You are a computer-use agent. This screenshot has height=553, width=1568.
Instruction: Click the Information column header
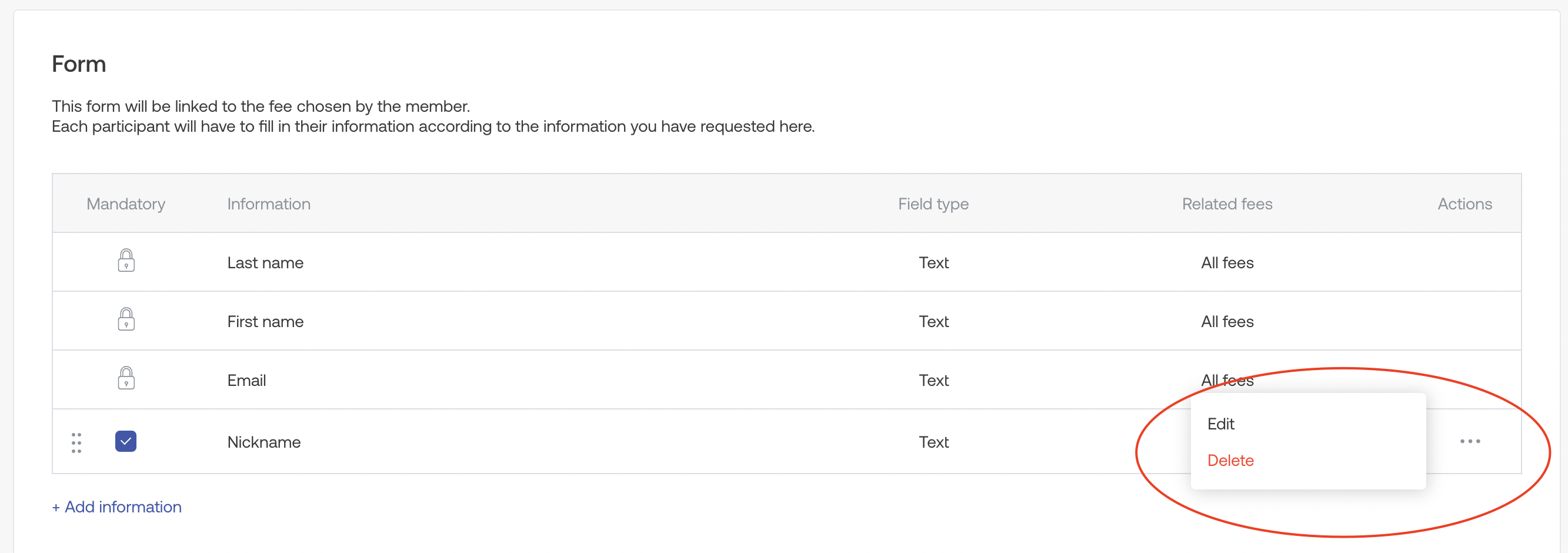(268, 204)
